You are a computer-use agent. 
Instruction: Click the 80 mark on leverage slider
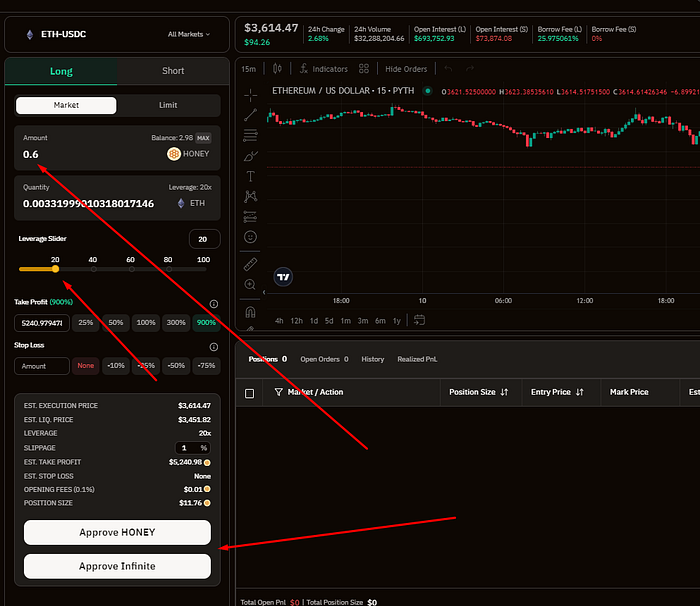(168, 269)
